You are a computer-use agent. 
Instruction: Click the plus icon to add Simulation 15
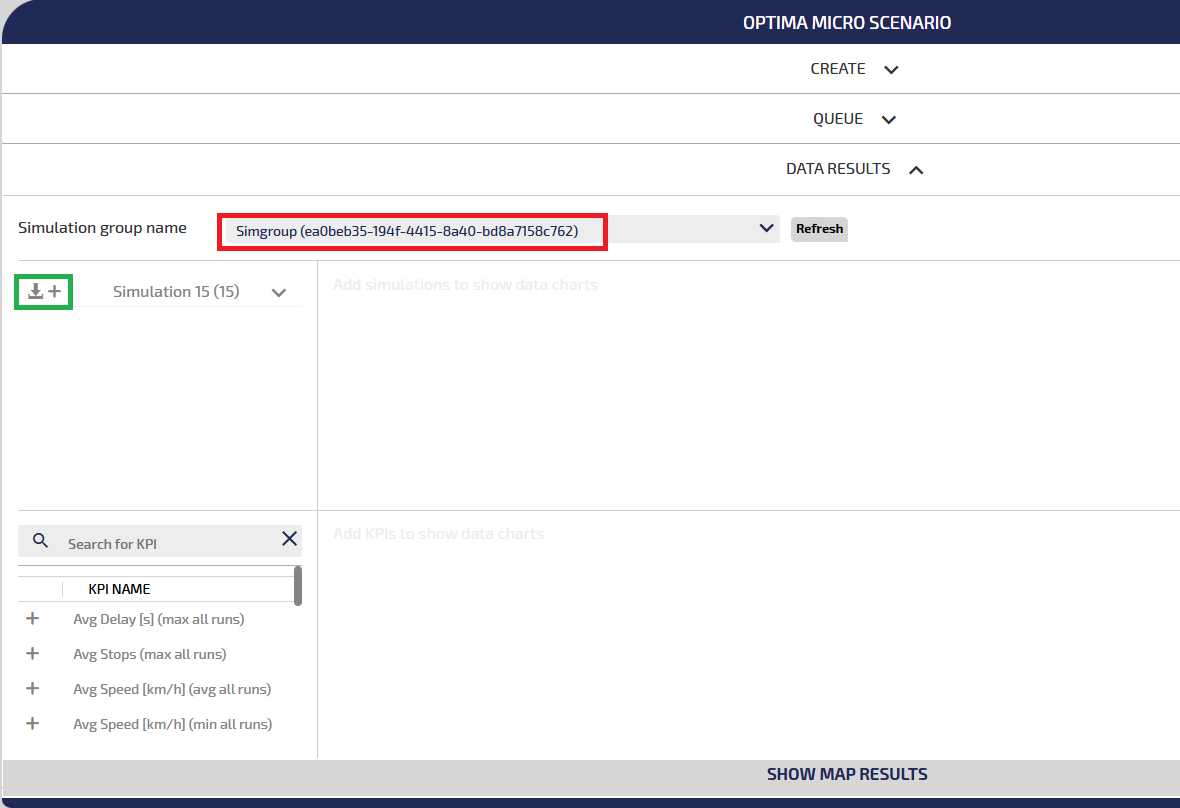55,291
